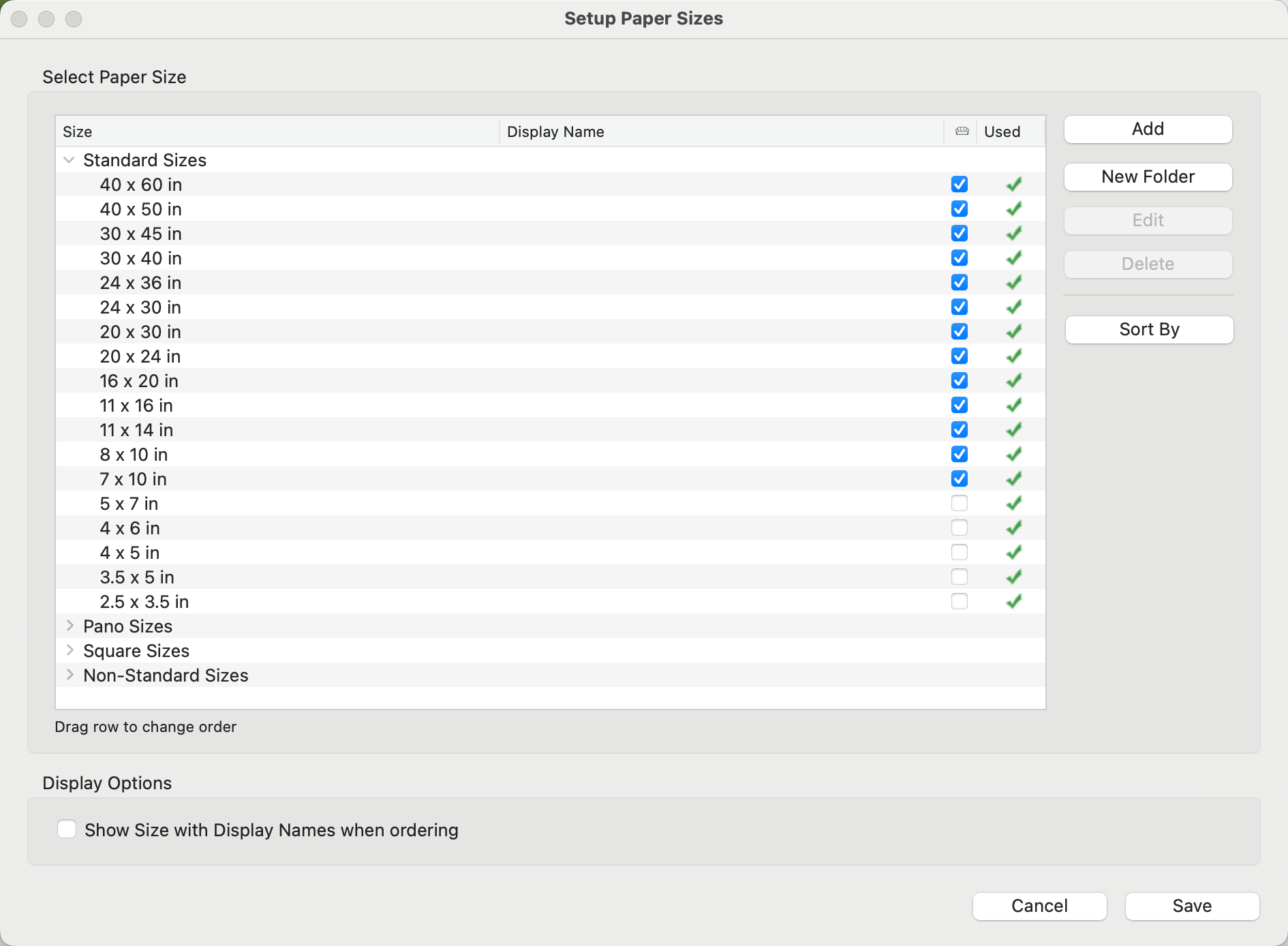Expand the Square Sizes folder
Viewport: 1288px width, 946px height.
[x=70, y=650]
